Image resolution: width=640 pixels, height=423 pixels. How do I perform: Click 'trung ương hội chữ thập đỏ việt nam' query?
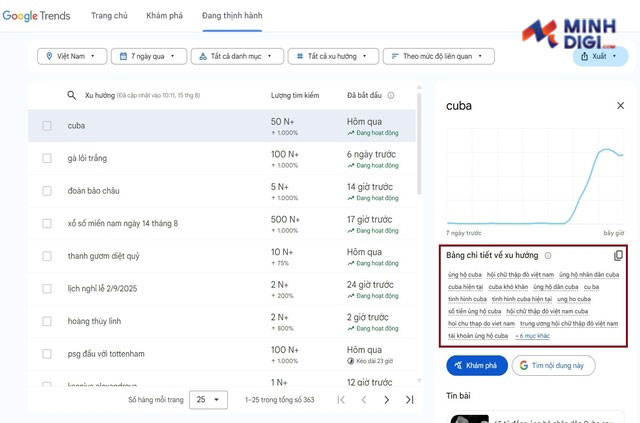[x=569, y=324]
